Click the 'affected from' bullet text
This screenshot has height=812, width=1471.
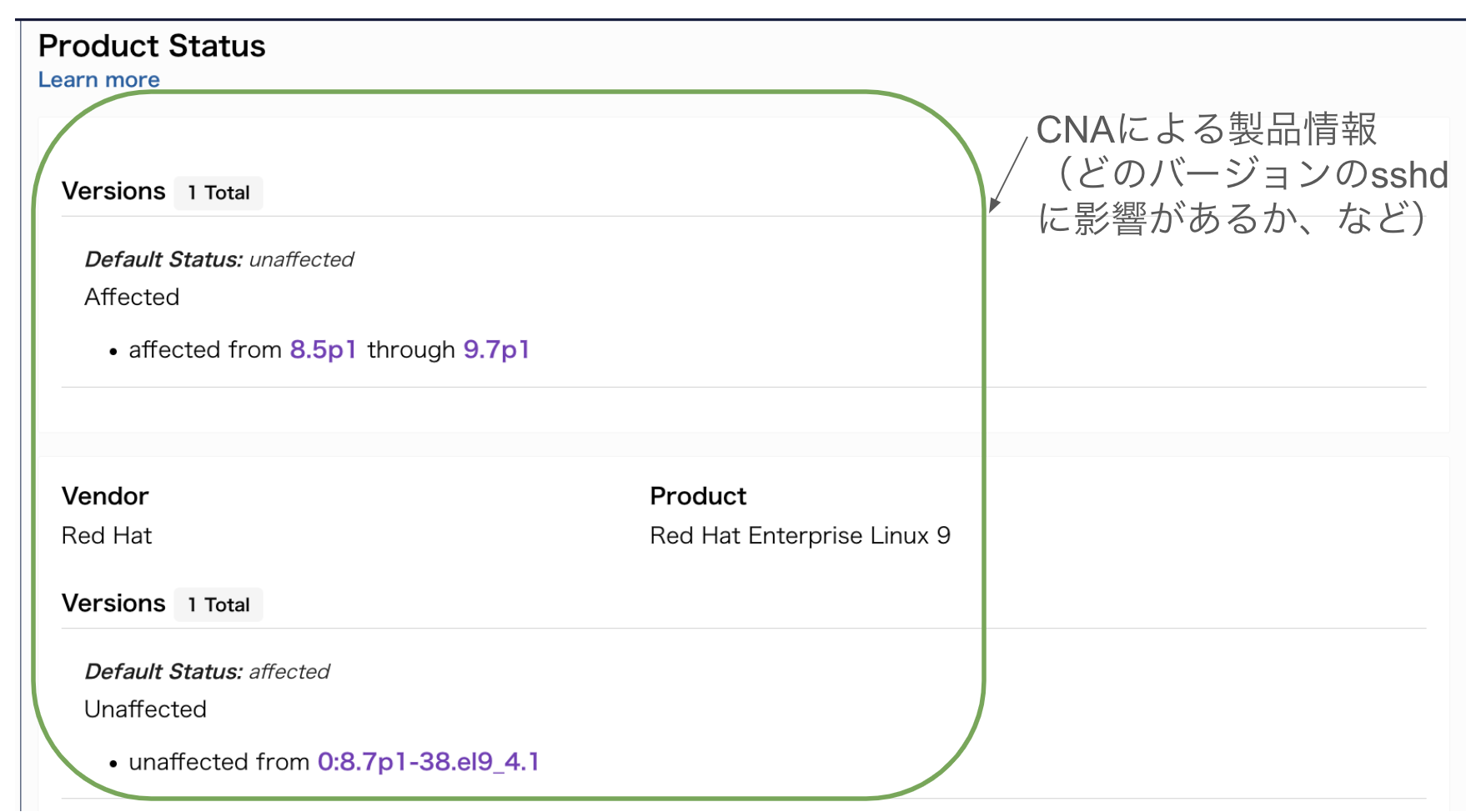pos(205,349)
